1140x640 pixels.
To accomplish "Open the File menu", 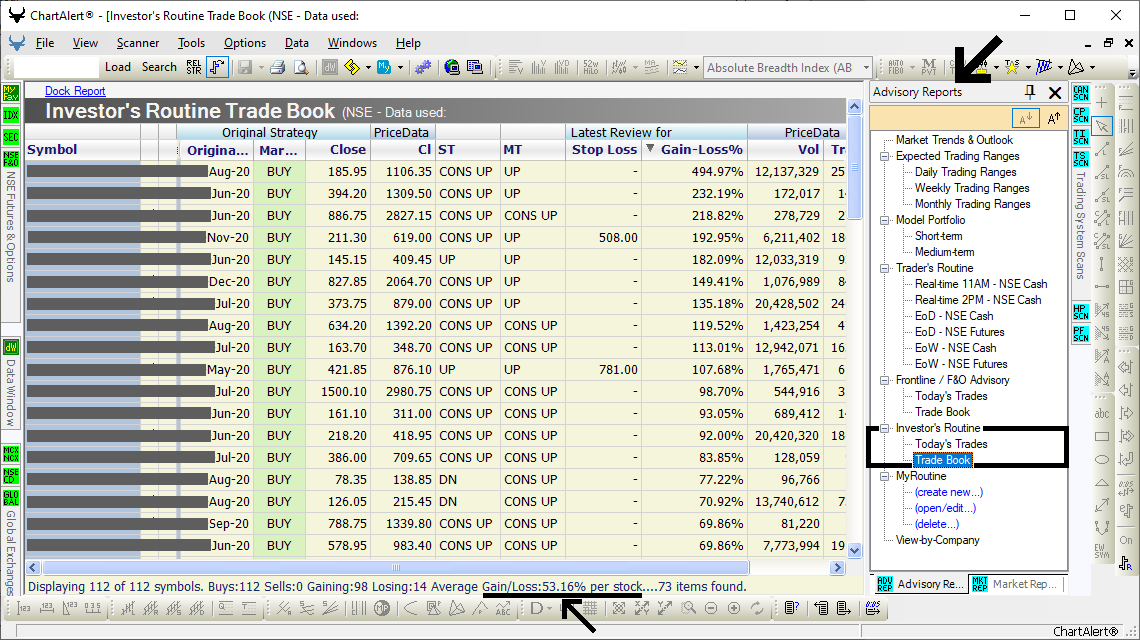I will click(44, 43).
